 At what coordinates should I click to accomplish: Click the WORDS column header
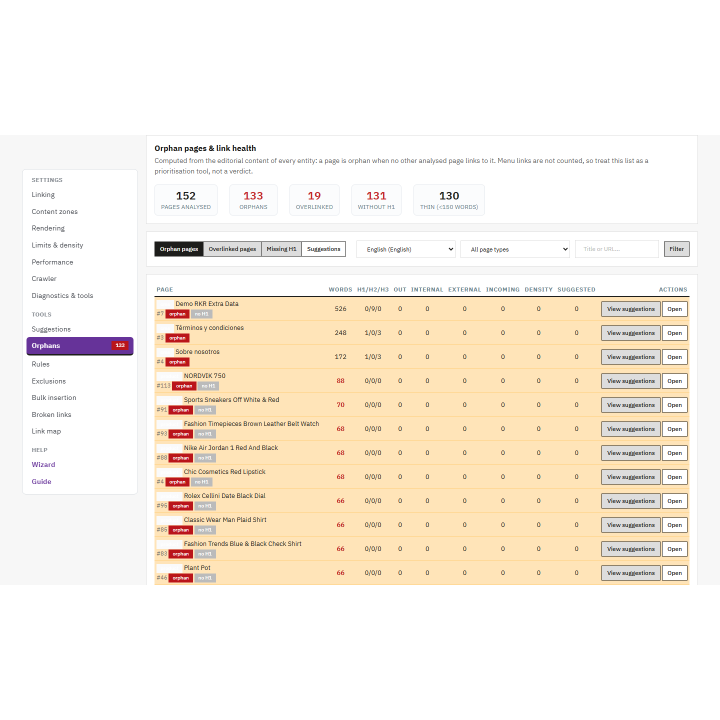pos(340,290)
